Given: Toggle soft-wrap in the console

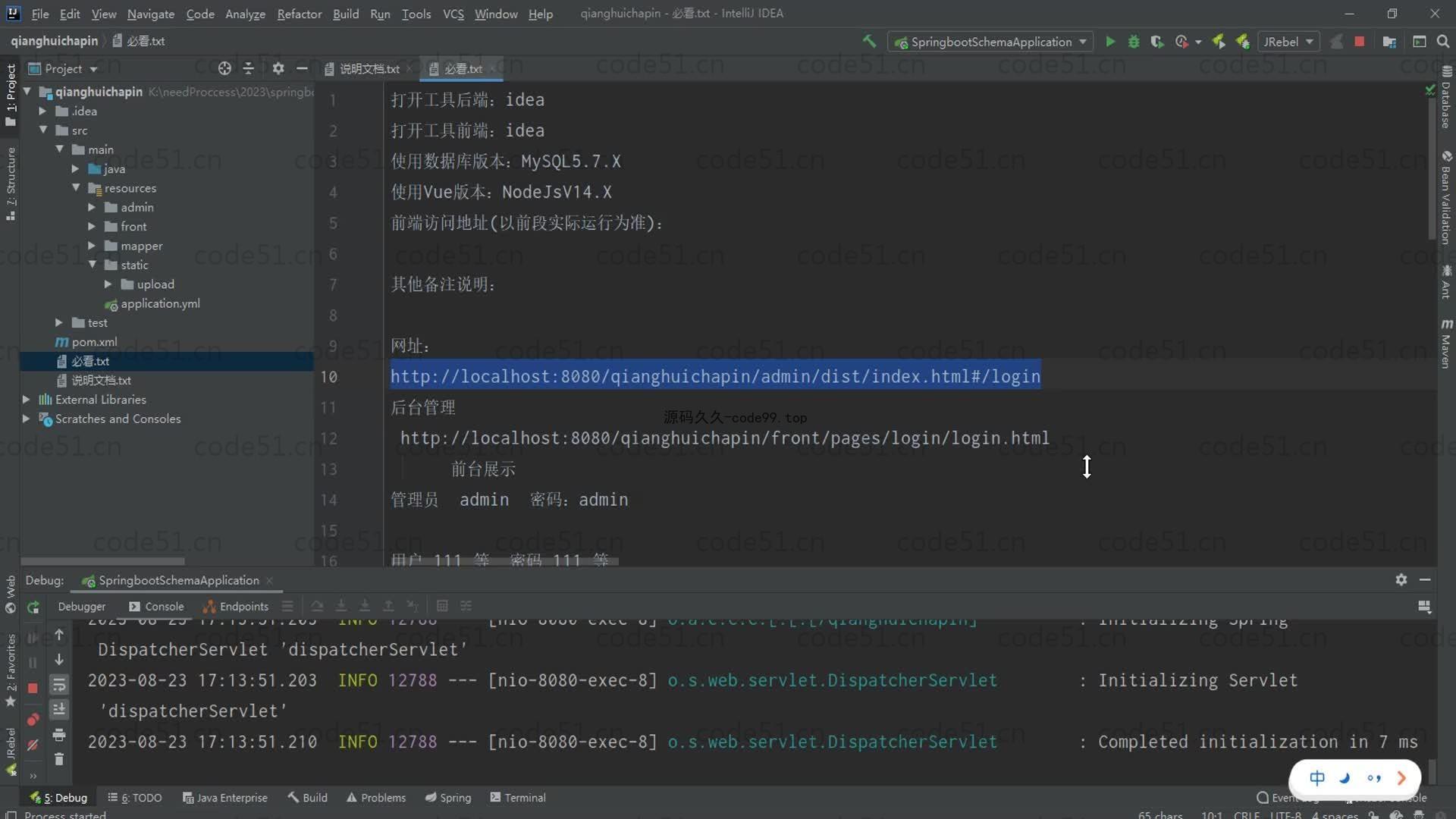Looking at the screenshot, I should point(58,685).
